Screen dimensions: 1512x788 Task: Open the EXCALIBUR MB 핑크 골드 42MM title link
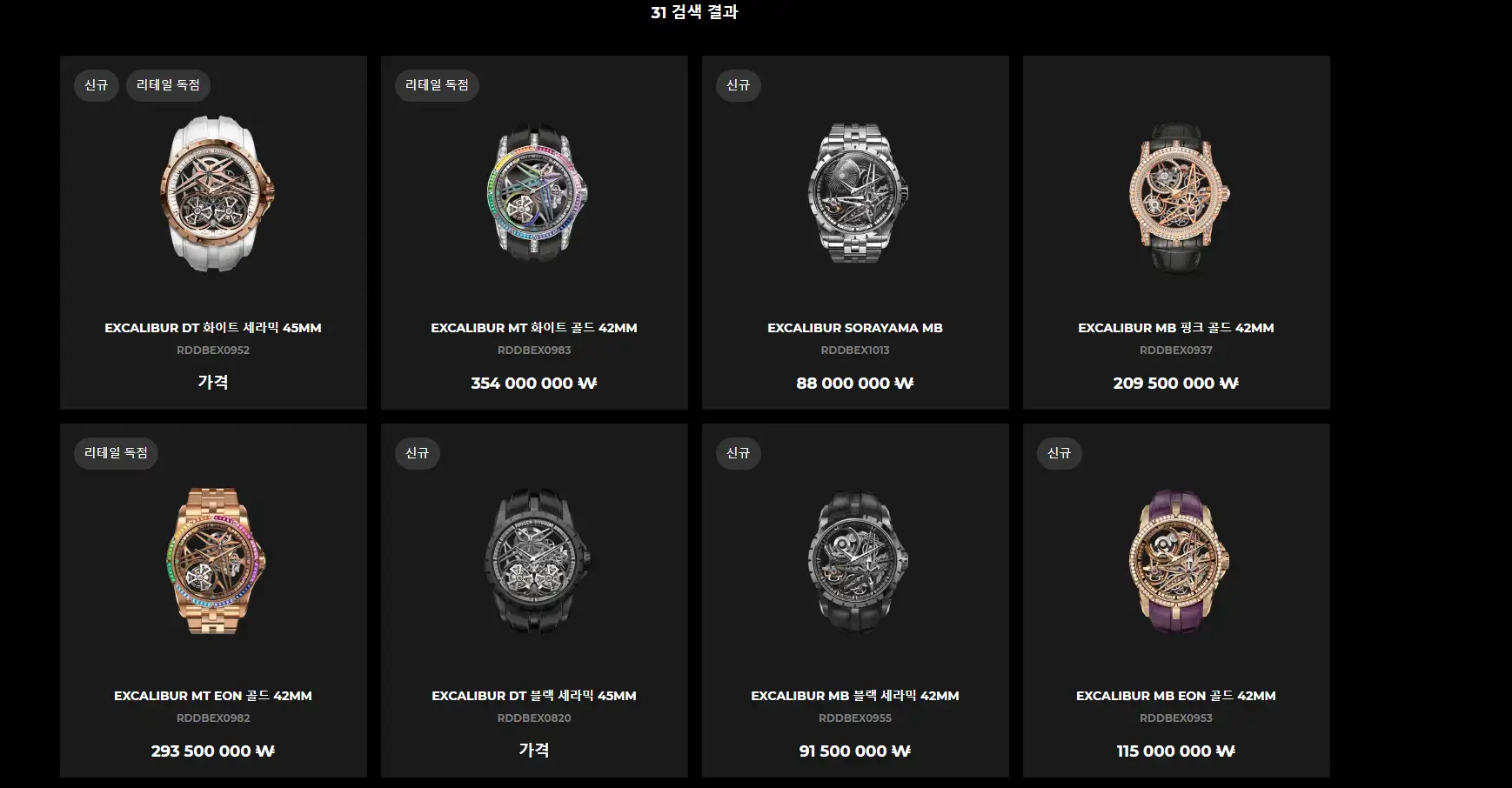pyautogui.click(x=1176, y=328)
